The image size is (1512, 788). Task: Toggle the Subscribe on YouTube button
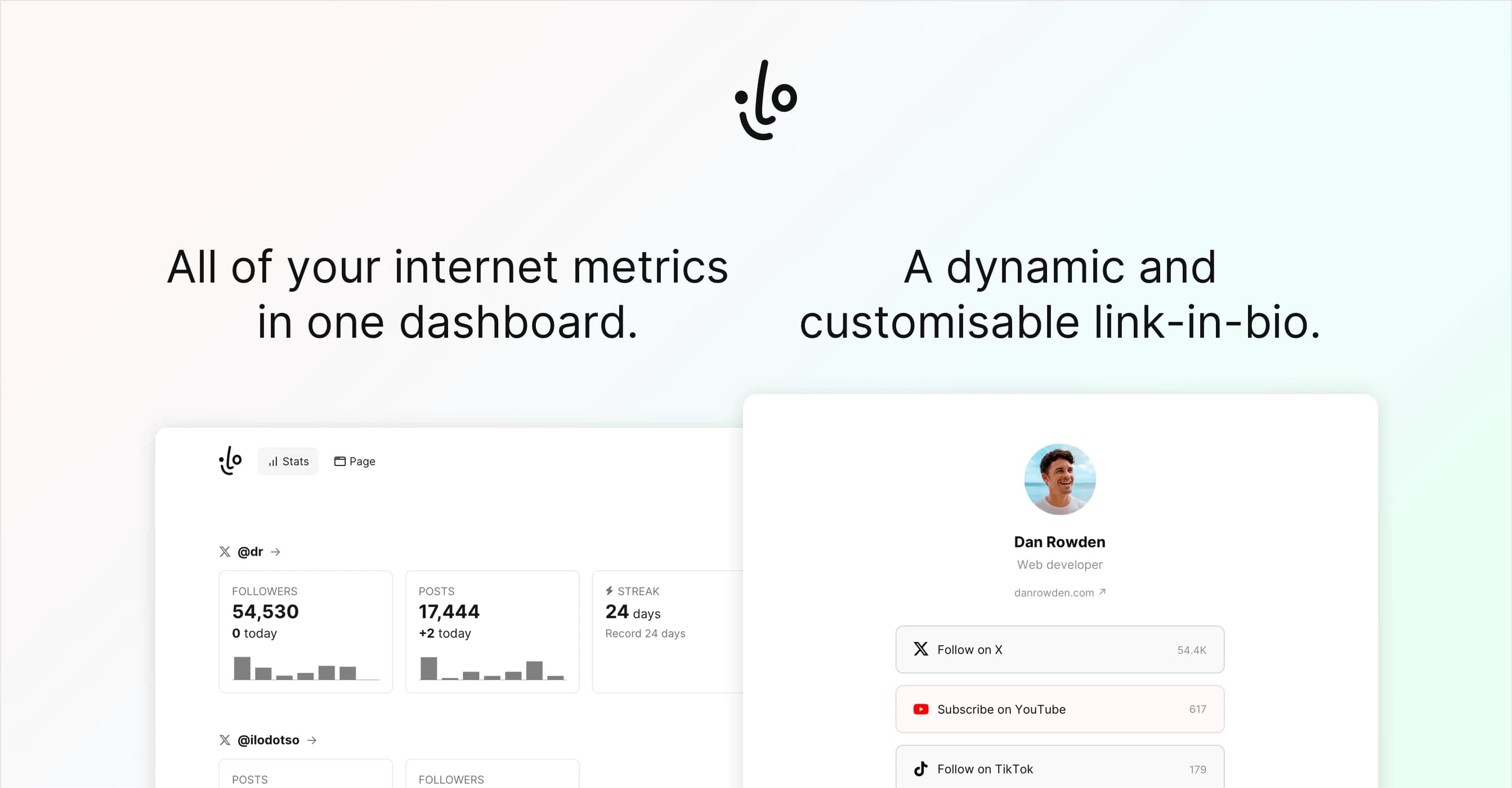(1060, 708)
